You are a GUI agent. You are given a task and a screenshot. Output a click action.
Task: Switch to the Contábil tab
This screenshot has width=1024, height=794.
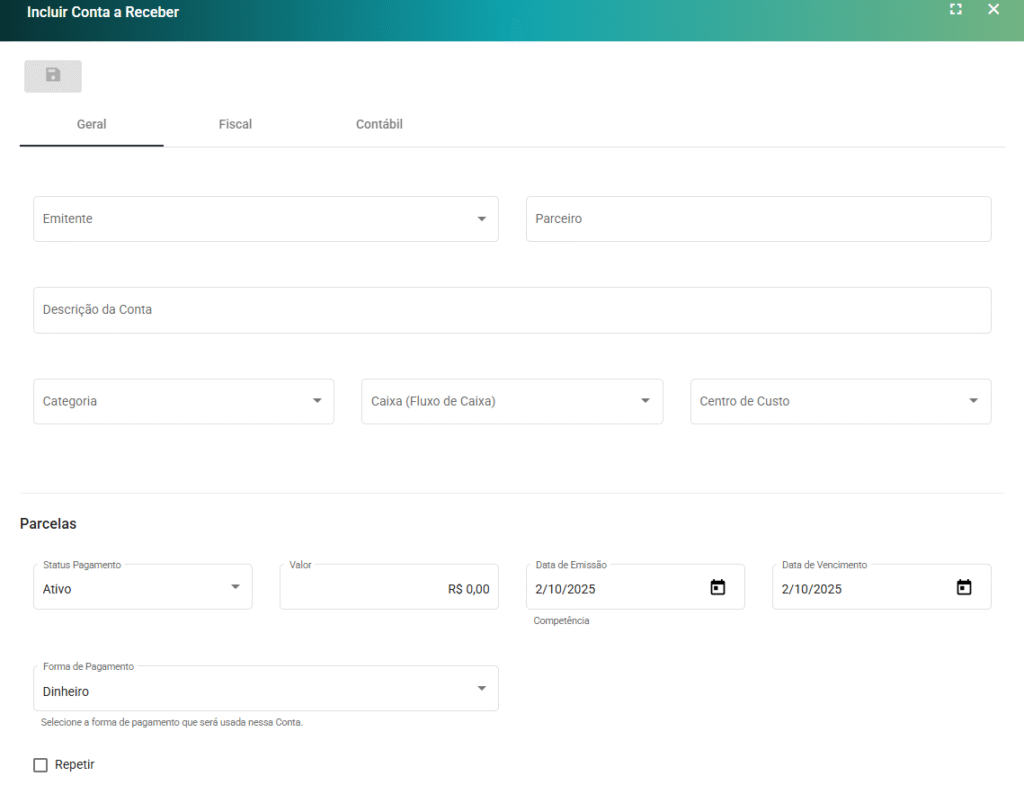point(379,125)
